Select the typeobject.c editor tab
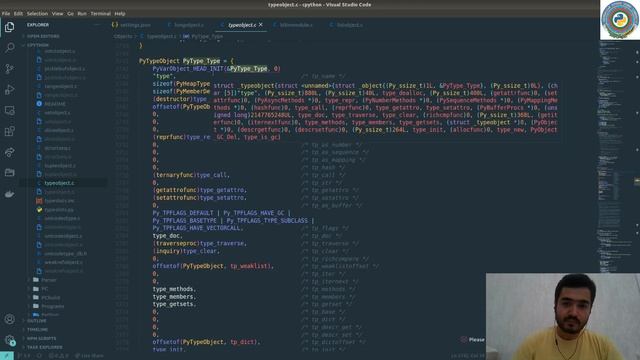The height and width of the screenshot is (360, 640). click(242, 25)
